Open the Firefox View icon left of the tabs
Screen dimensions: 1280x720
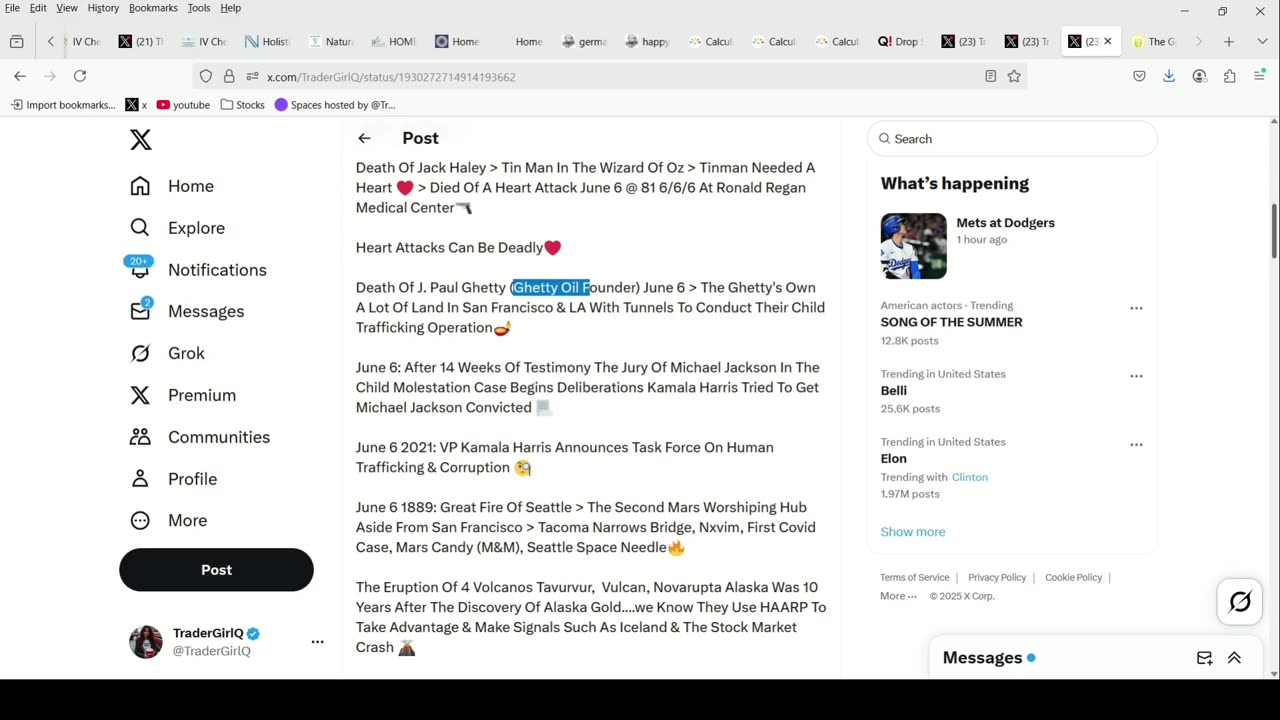pyautogui.click(x=16, y=42)
